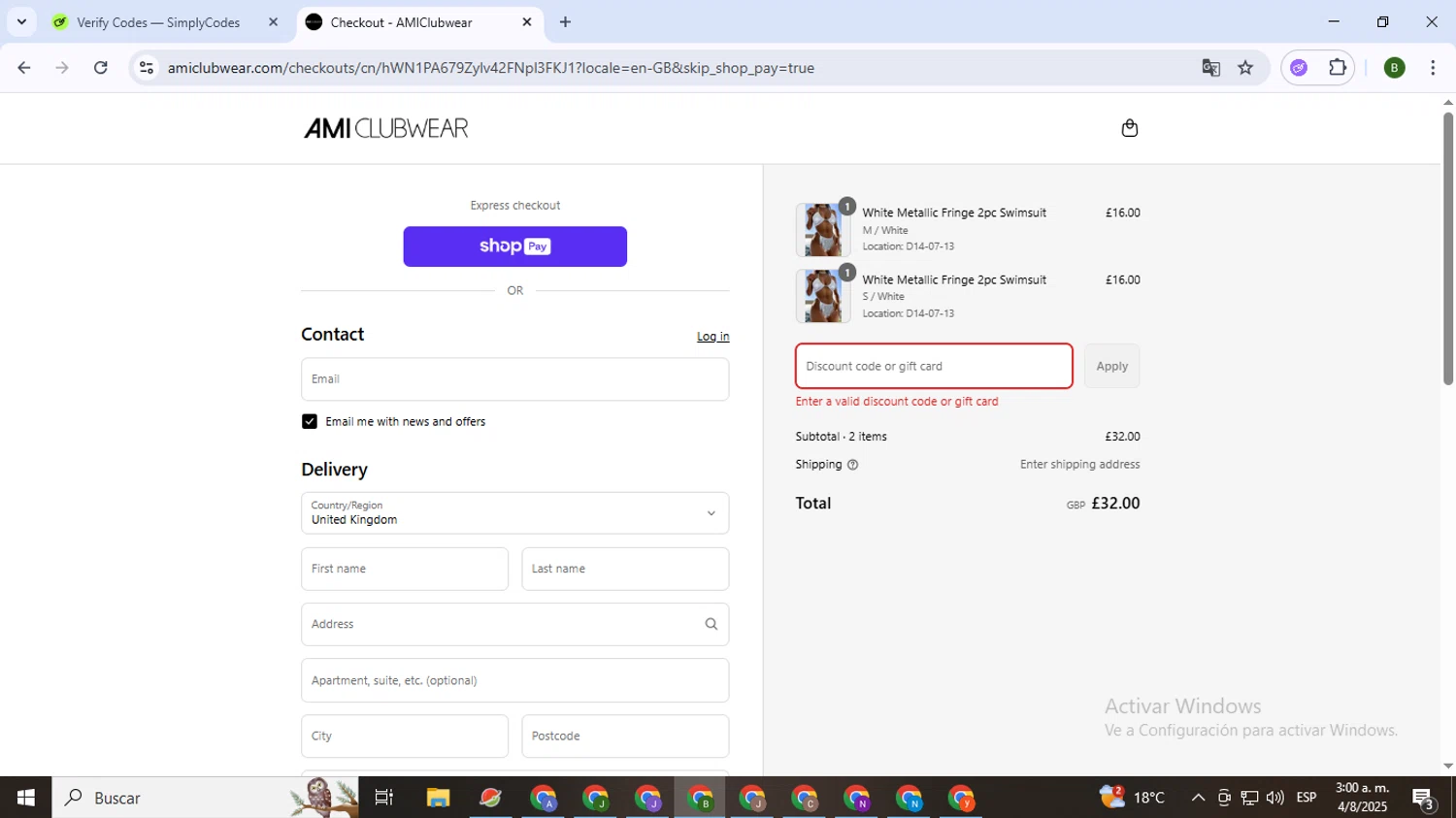Screen dimensions: 1456x818
Task: Click the translate page icon
Action: (1210, 67)
